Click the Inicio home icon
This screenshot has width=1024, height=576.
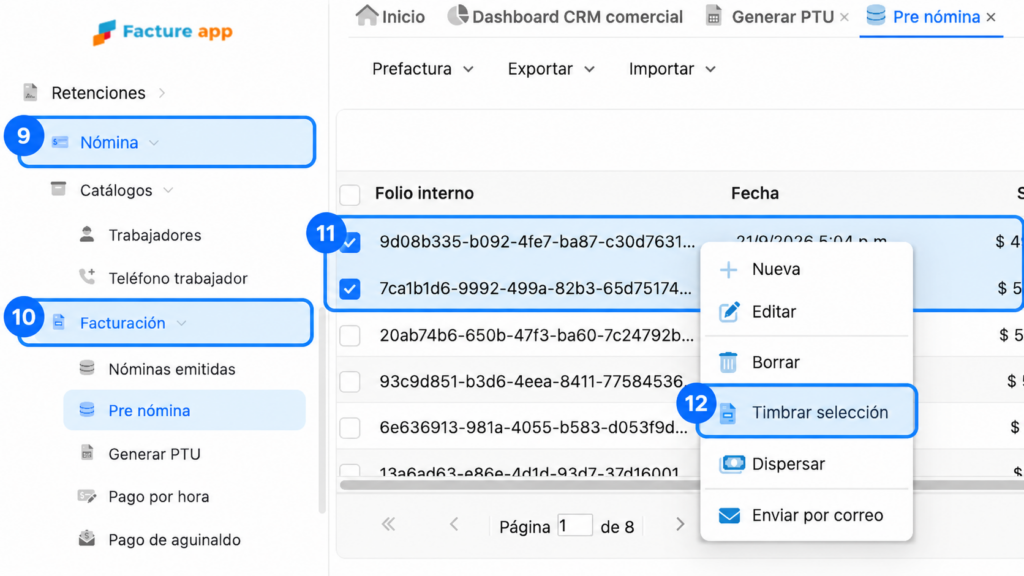pos(367,15)
